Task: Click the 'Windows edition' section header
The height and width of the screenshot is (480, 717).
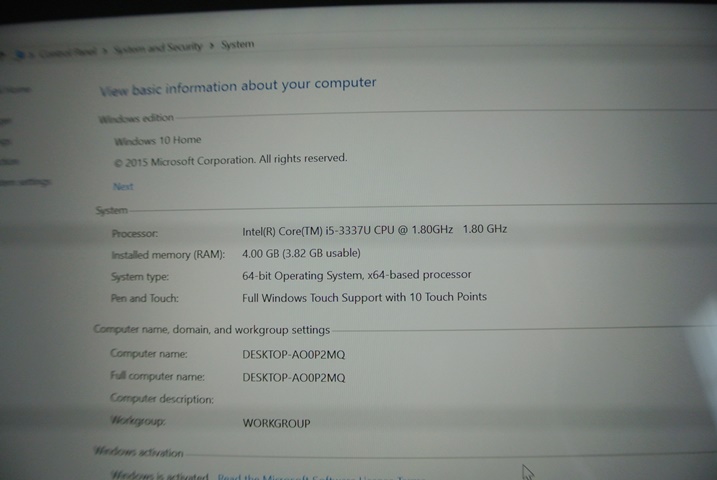Action: tap(136, 118)
